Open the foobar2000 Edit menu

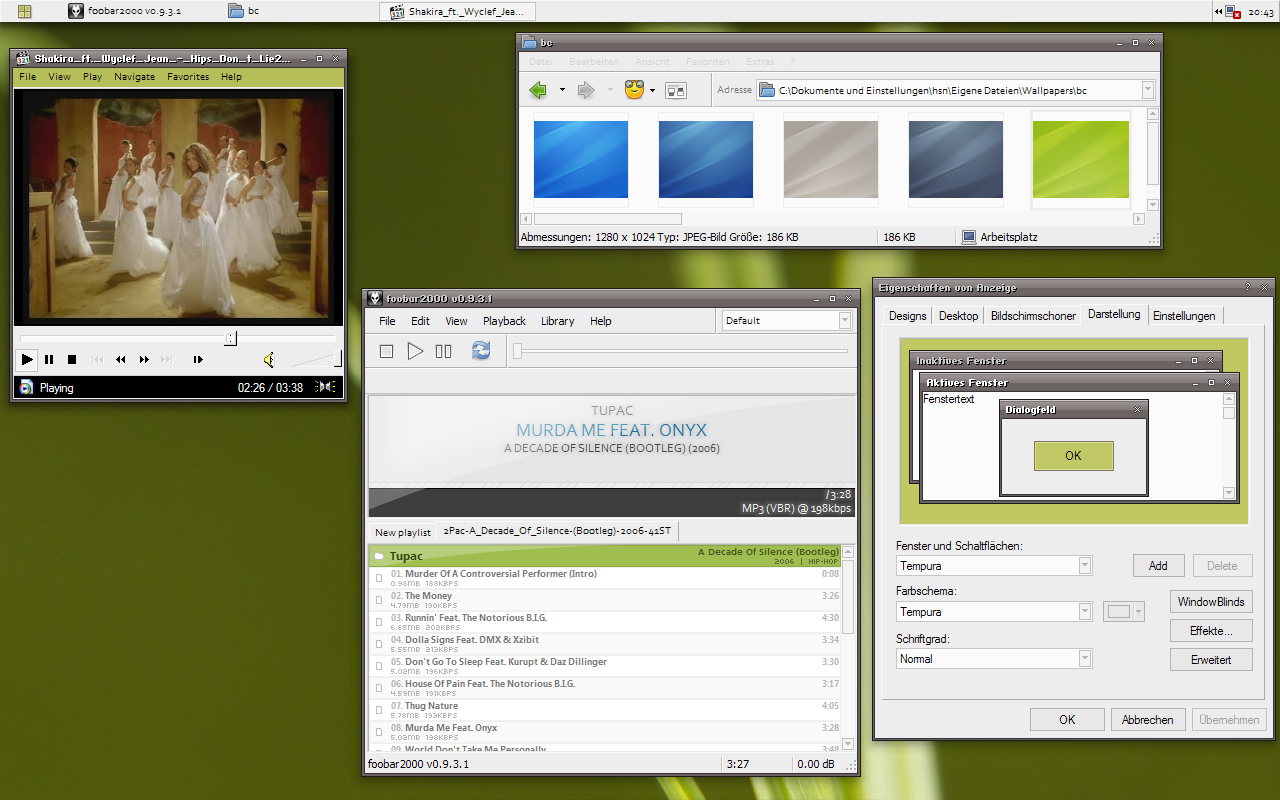tap(420, 321)
